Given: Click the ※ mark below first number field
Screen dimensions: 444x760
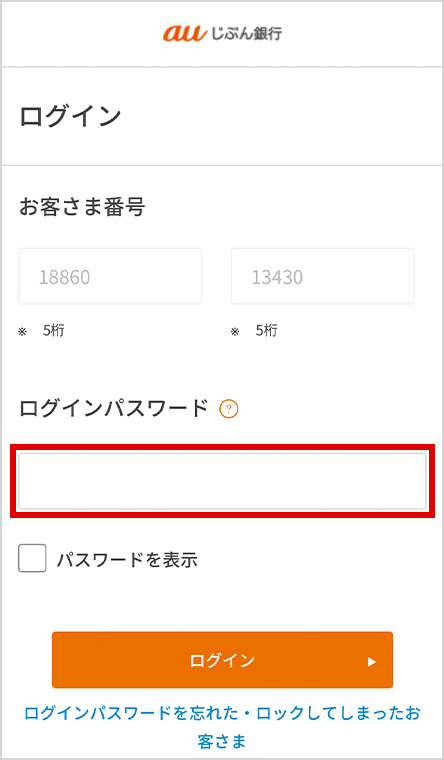Looking at the screenshot, I should click(x=22, y=332).
